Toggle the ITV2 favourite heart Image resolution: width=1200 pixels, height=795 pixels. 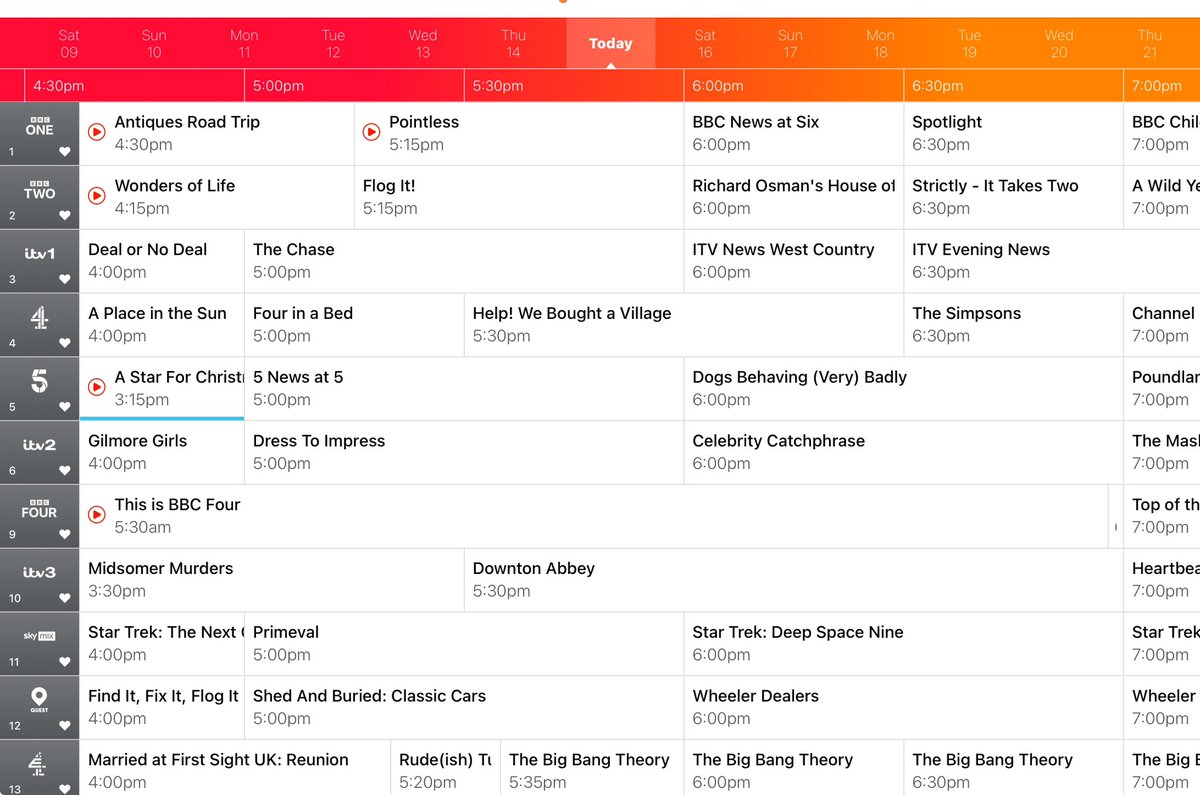[x=65, y=471]
